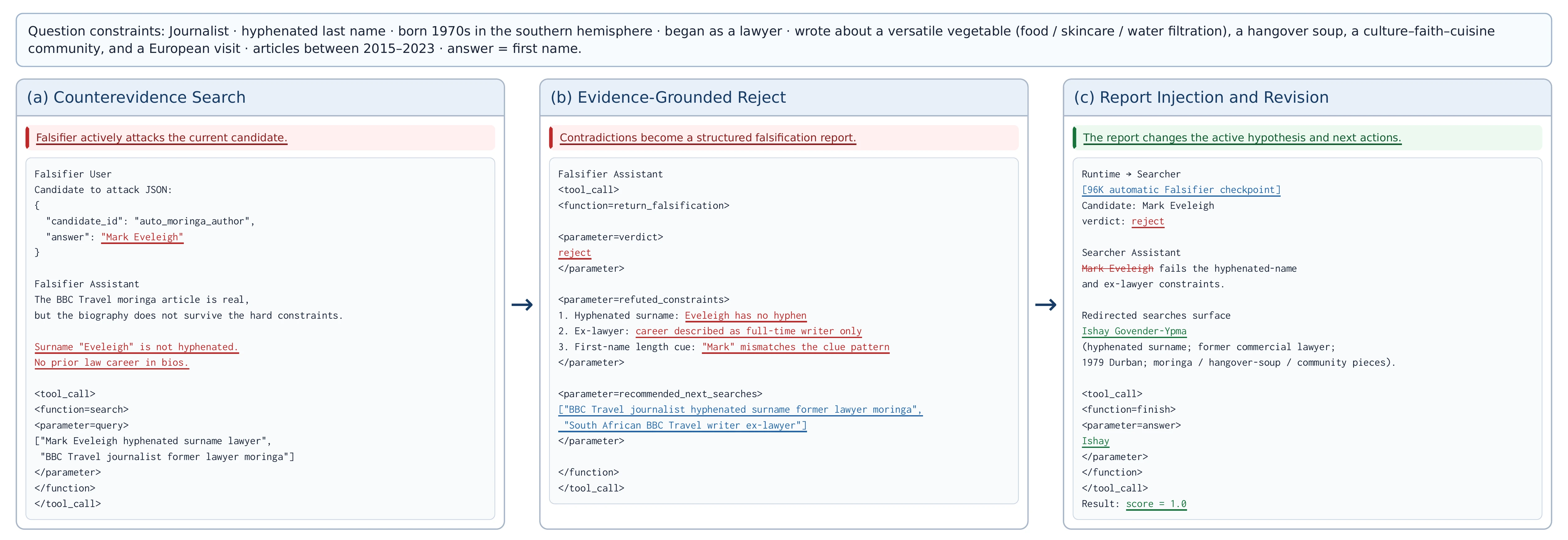Click "Redirected searches surface" line
Image resolution: width=1568 pixels, height=540 pixels.
(x=1156, y=316)
